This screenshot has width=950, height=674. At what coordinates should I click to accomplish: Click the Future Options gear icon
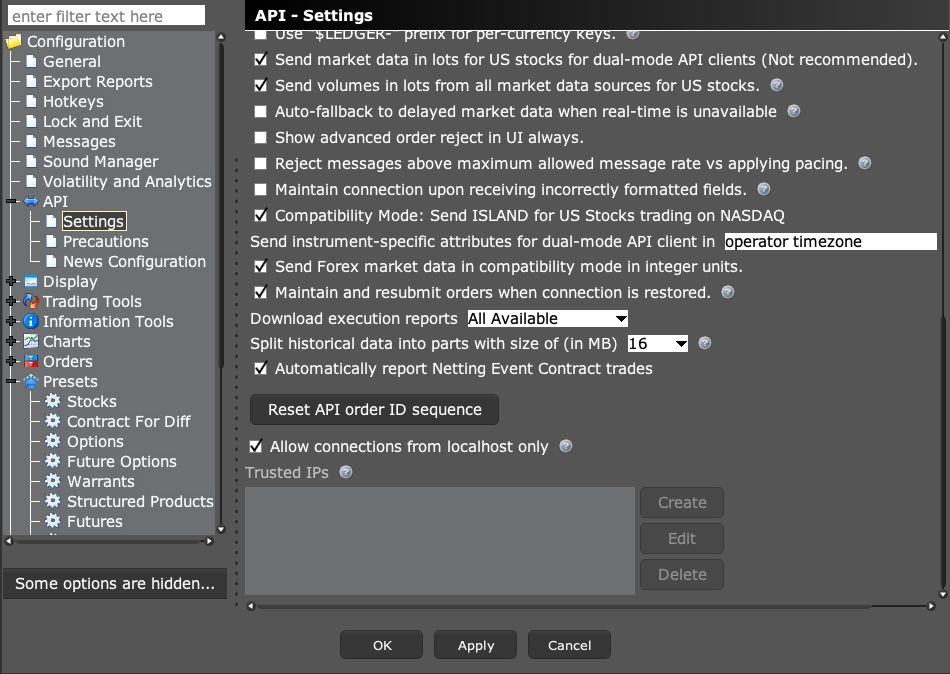53,461
